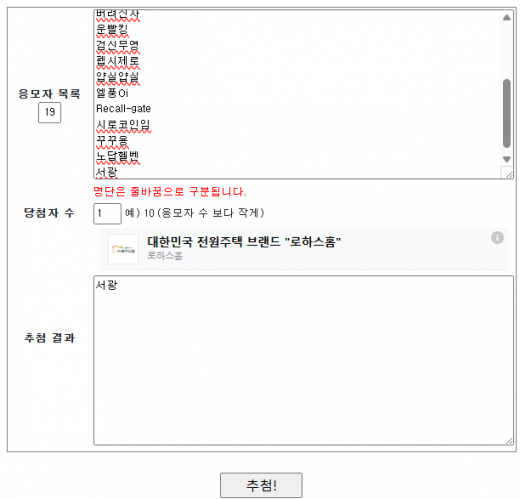Click the 검신무영 entry in the list
This screenshot has width=520, height=499.
pyautogui.click(x=118, y=45)
